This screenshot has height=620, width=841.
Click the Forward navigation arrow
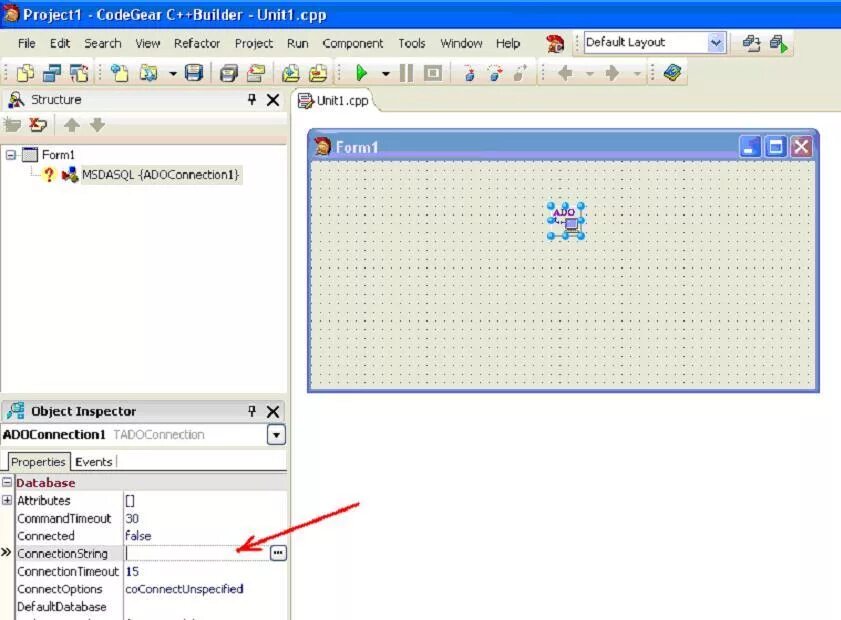tap(612, 72)
